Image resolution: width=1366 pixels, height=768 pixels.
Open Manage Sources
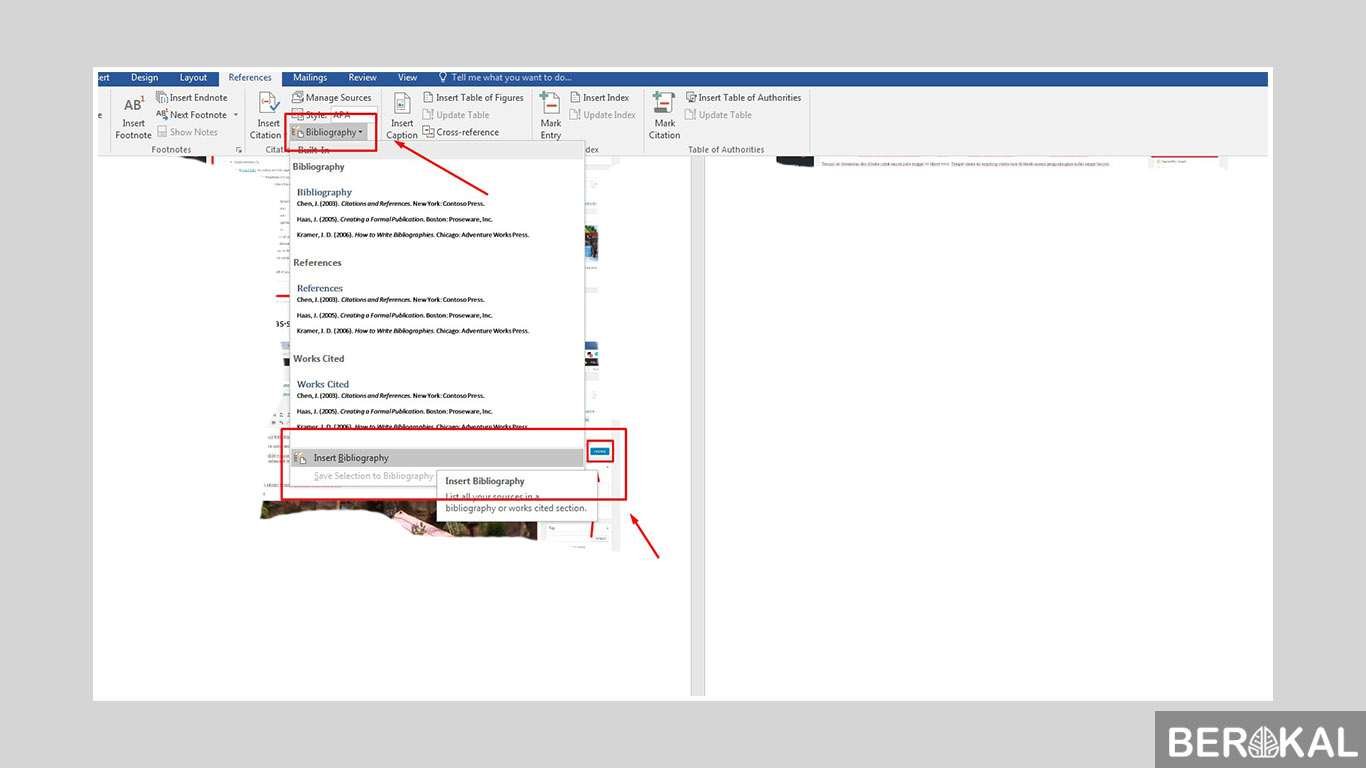click(332, 97)
